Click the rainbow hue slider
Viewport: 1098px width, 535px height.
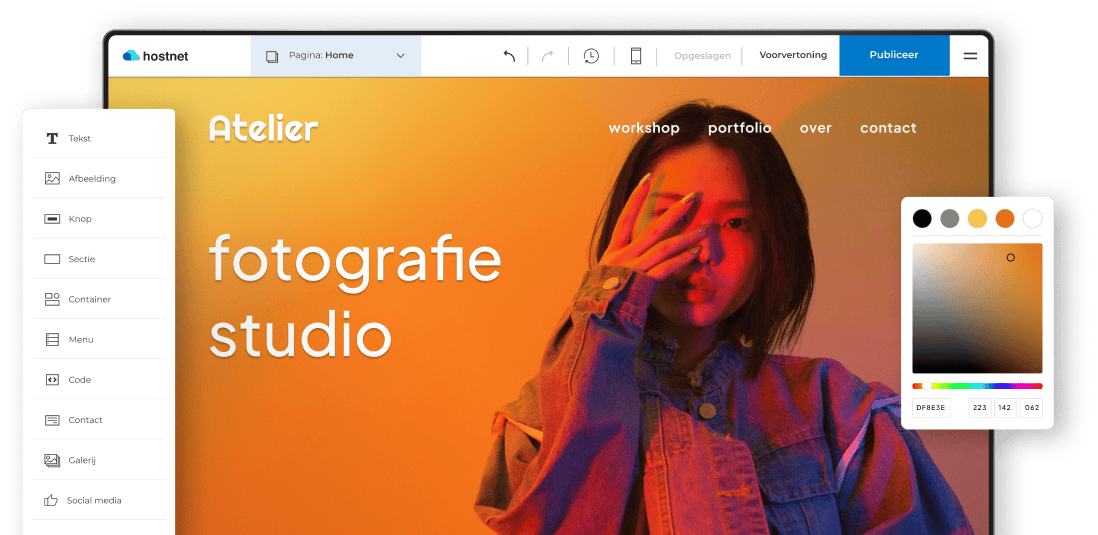(x=977, y=386)
